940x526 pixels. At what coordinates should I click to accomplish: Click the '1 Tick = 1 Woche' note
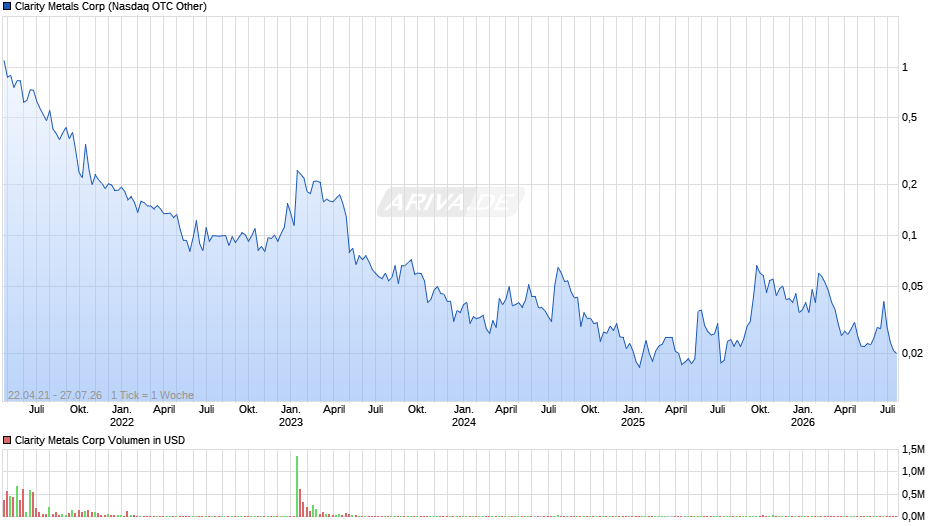pos(152,395)
